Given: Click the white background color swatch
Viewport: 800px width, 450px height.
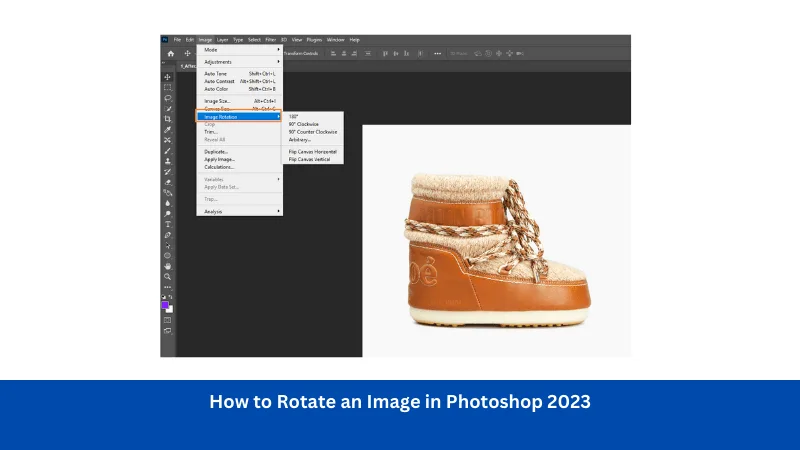Looking at the screenshot, I should (170, 310).
